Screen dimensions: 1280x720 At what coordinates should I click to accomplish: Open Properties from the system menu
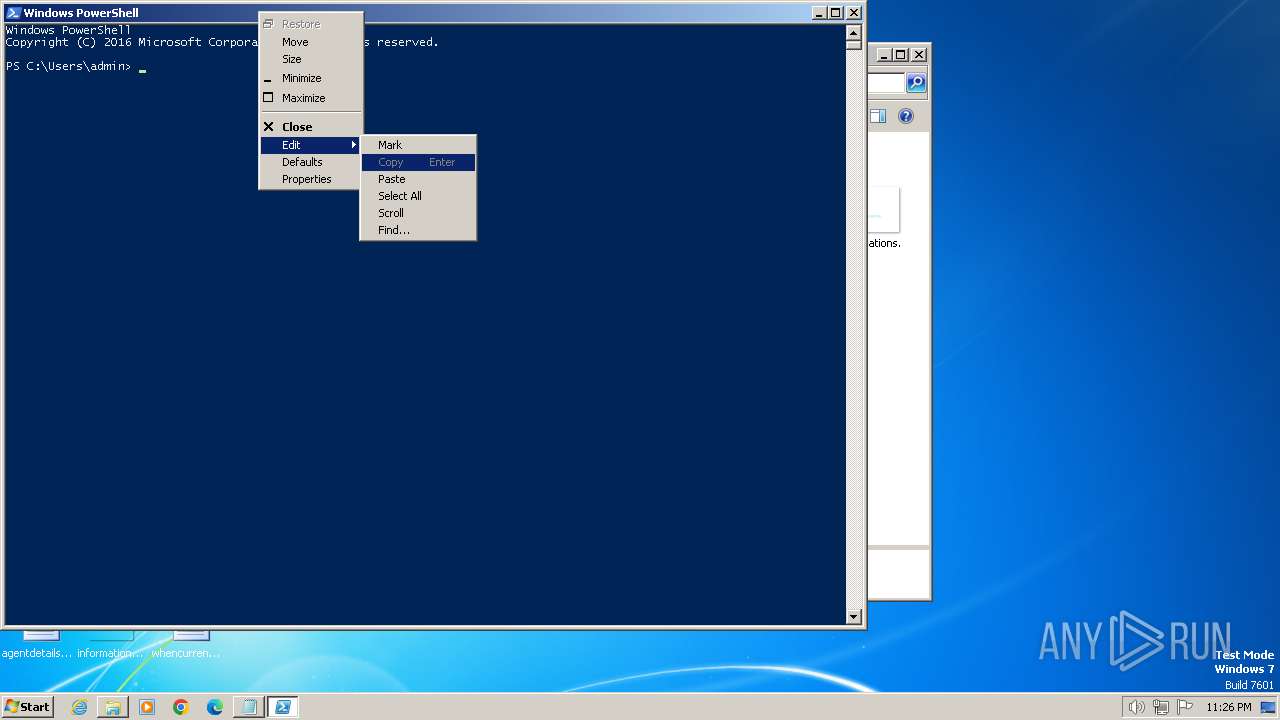click(x=310, y=179)
